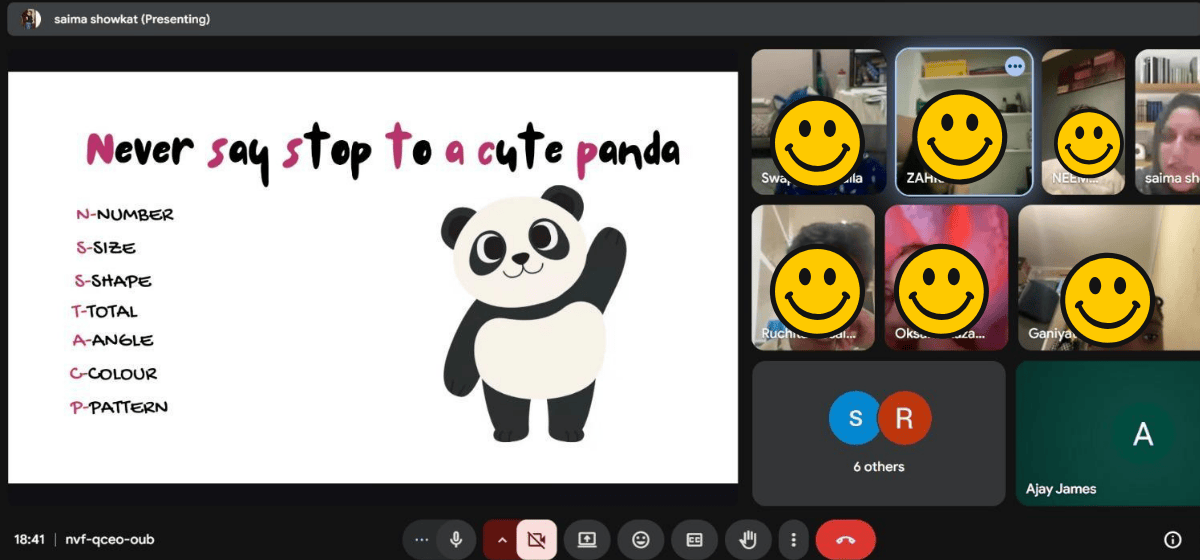The width and height of the screenshot is (1200, 560).
Task: Click the shared panda presentation slide
Action: click(x=372, y=277)
